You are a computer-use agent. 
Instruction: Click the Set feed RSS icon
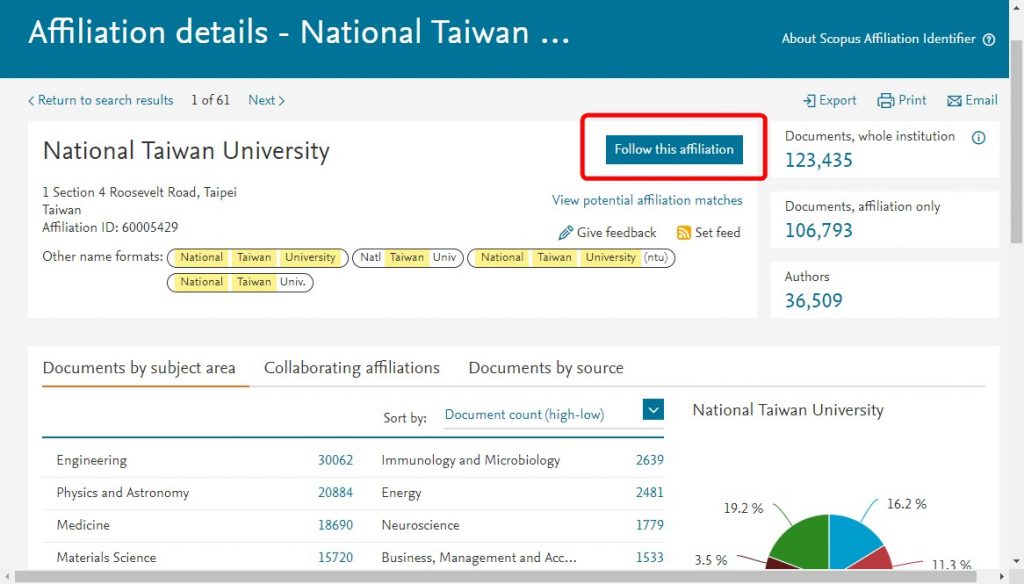[x=684, y=233]
